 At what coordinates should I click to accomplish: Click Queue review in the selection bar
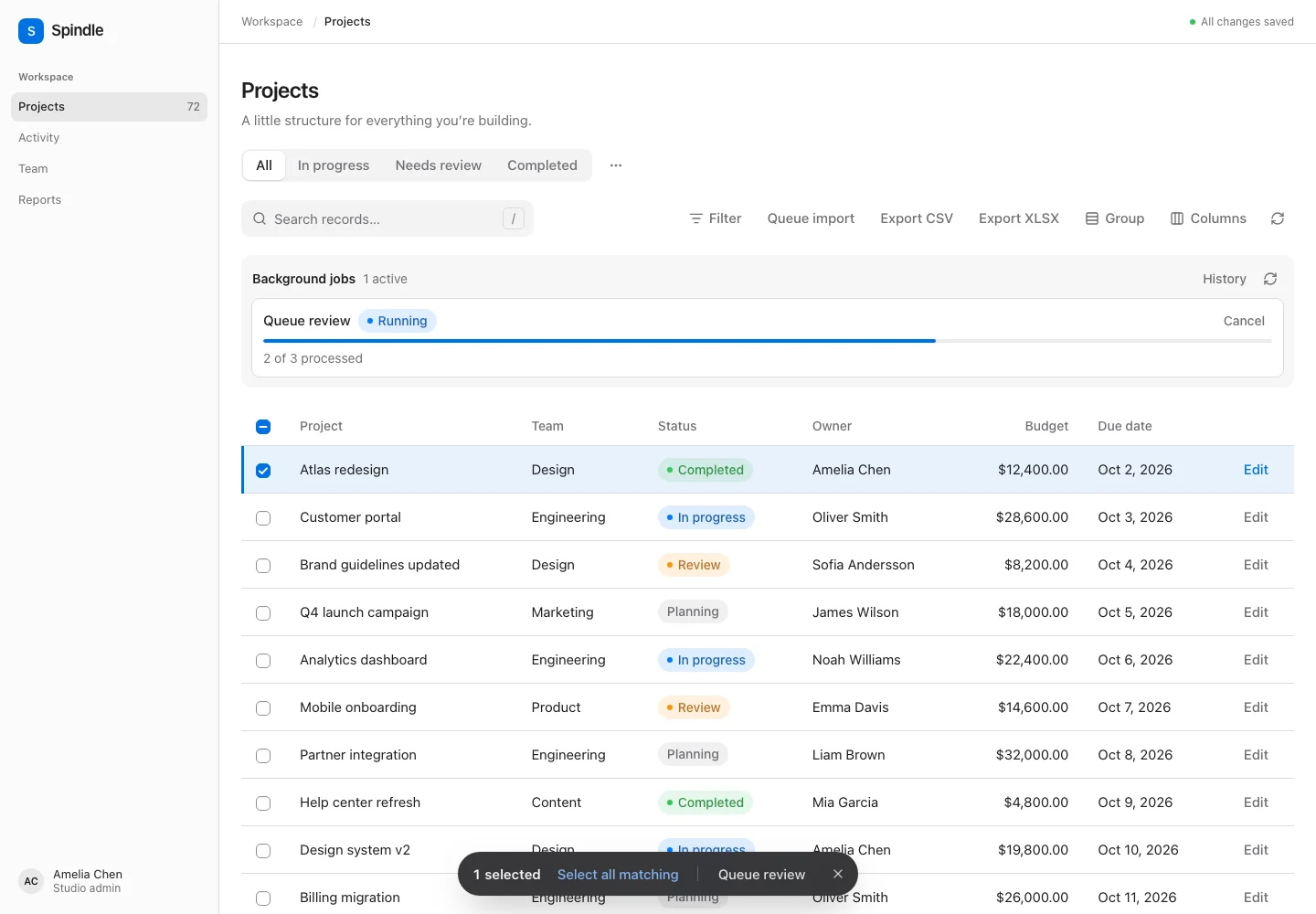pyautogui.click(x=761, y=875)
